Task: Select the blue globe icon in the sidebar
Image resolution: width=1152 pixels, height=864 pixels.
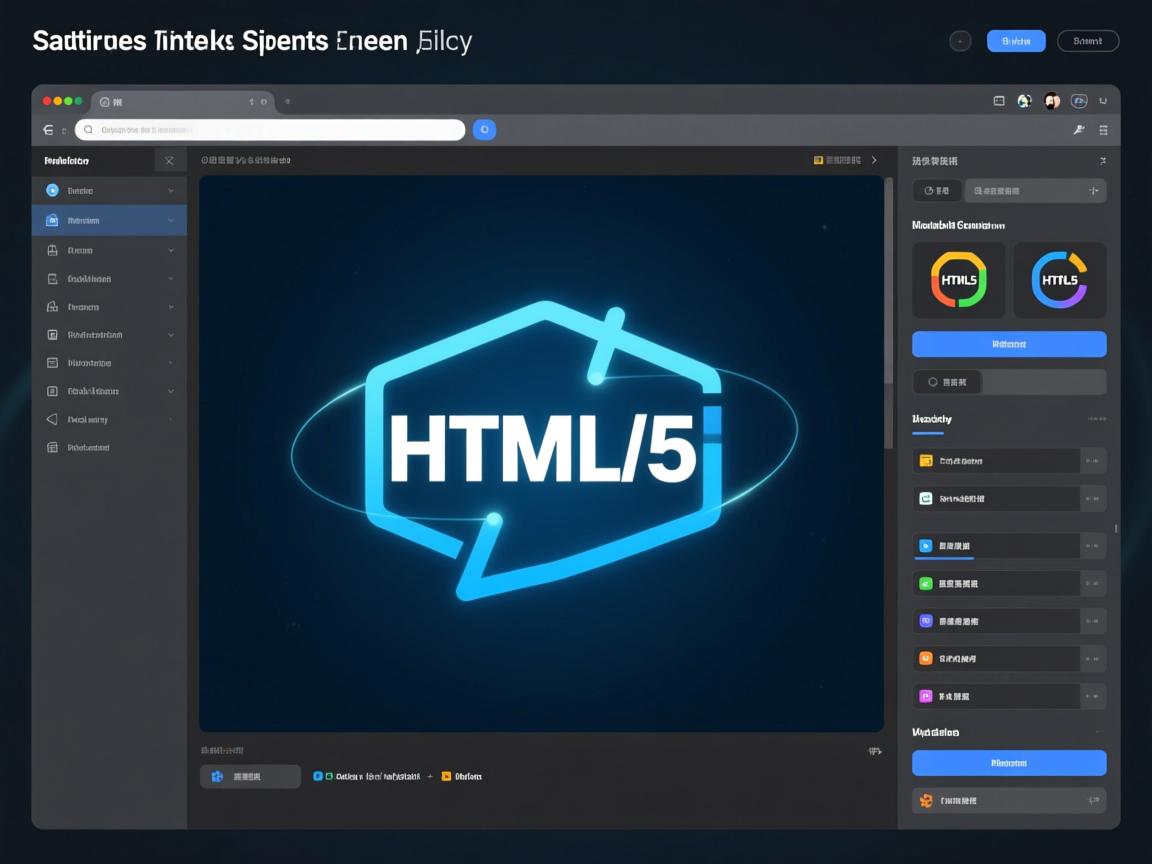Action: [x=51, y=190]
